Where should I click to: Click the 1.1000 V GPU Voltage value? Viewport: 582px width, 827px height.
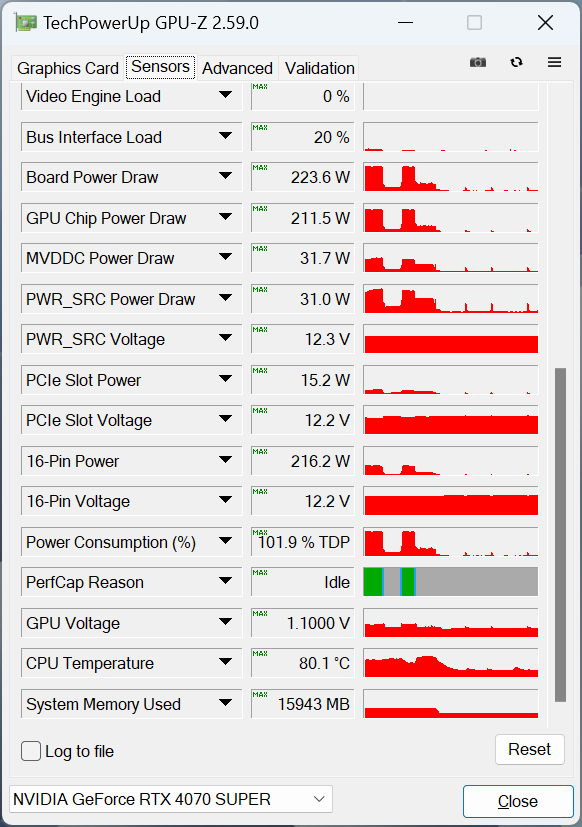[302, 623]
